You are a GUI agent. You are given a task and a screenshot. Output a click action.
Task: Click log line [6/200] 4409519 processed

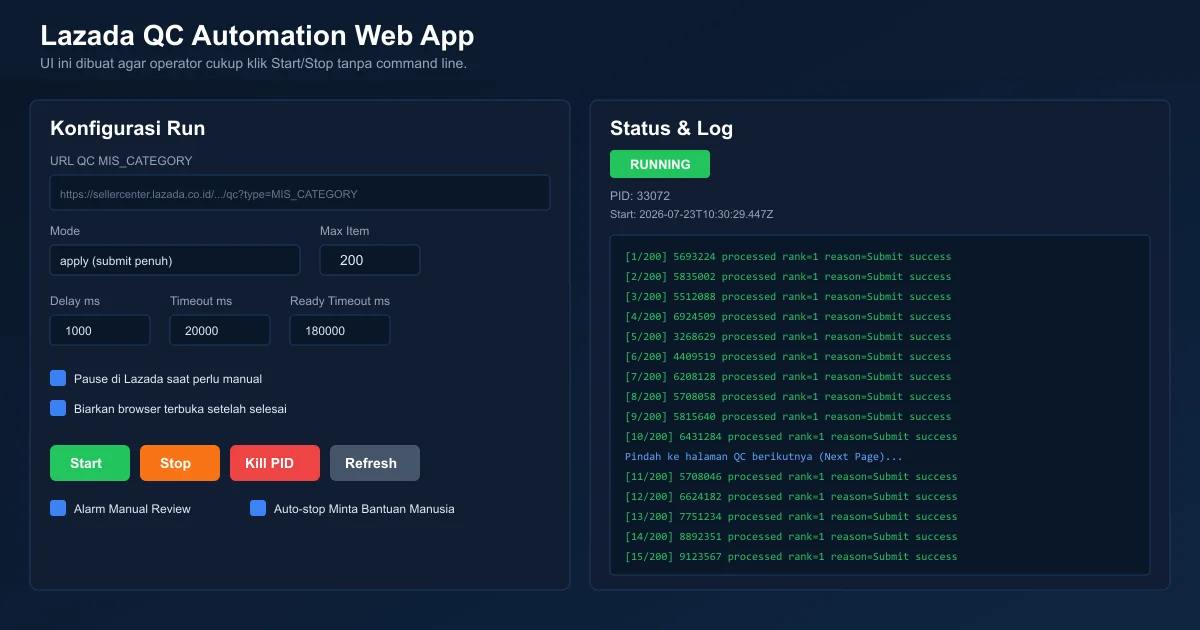tap(788, 357)
